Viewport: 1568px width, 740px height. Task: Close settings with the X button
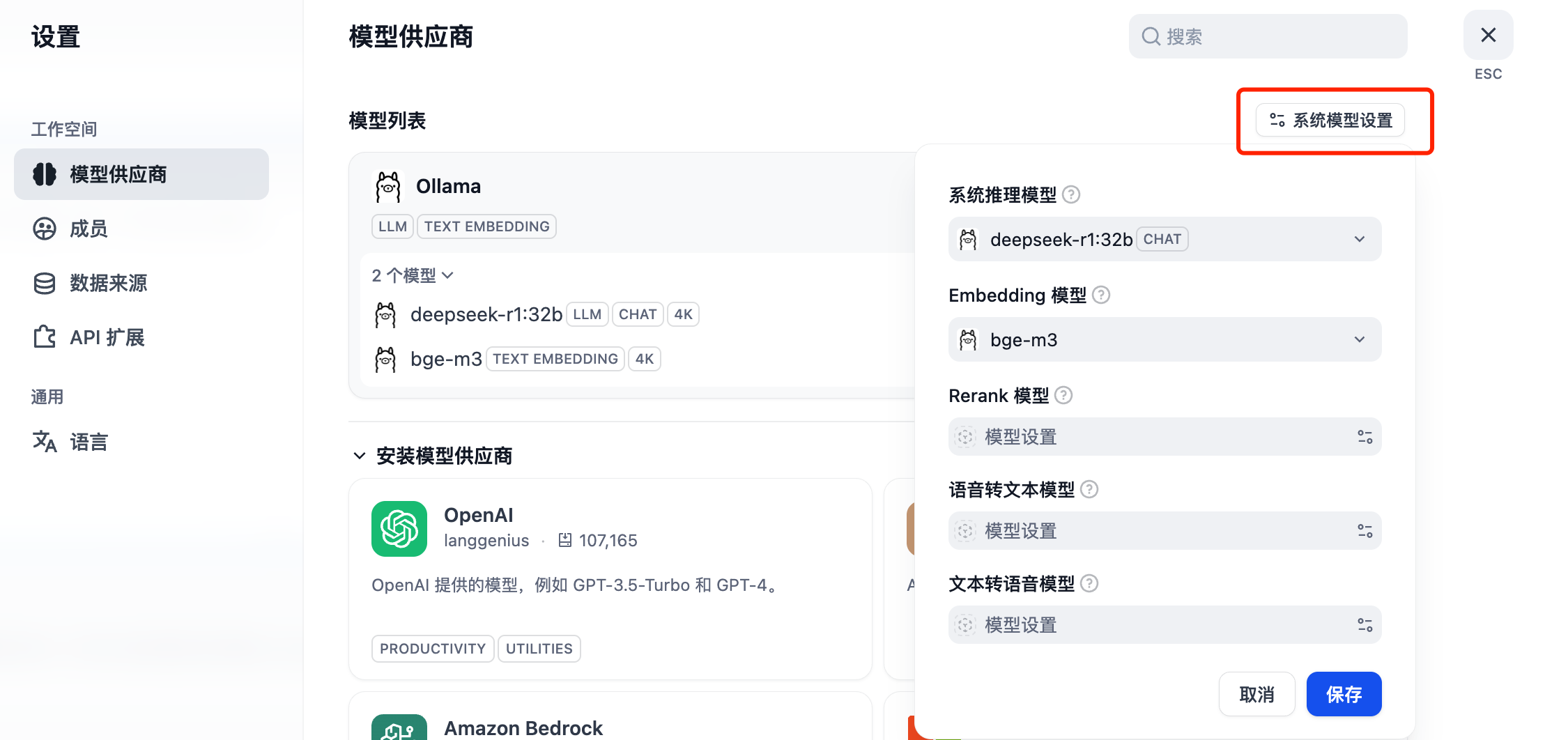[x=1488, y=35]
